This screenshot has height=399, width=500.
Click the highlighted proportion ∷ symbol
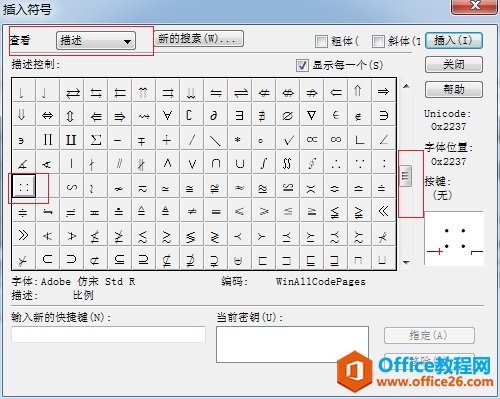pyautogui.click(x=24, y=186)
